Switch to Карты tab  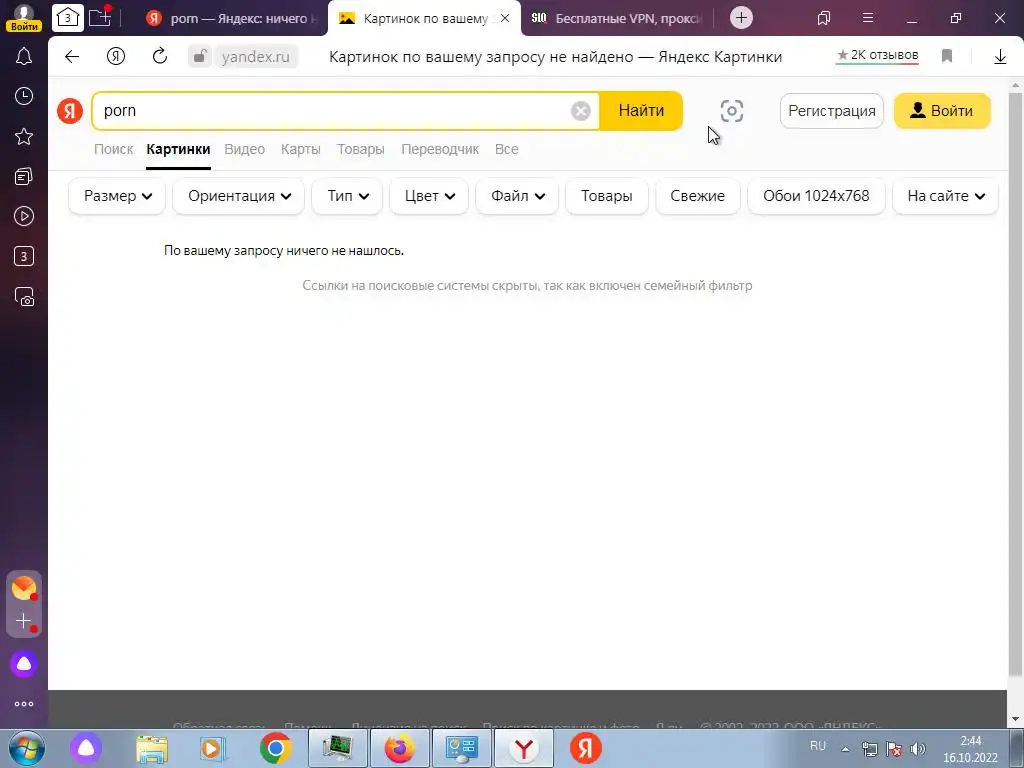[300, 150]
